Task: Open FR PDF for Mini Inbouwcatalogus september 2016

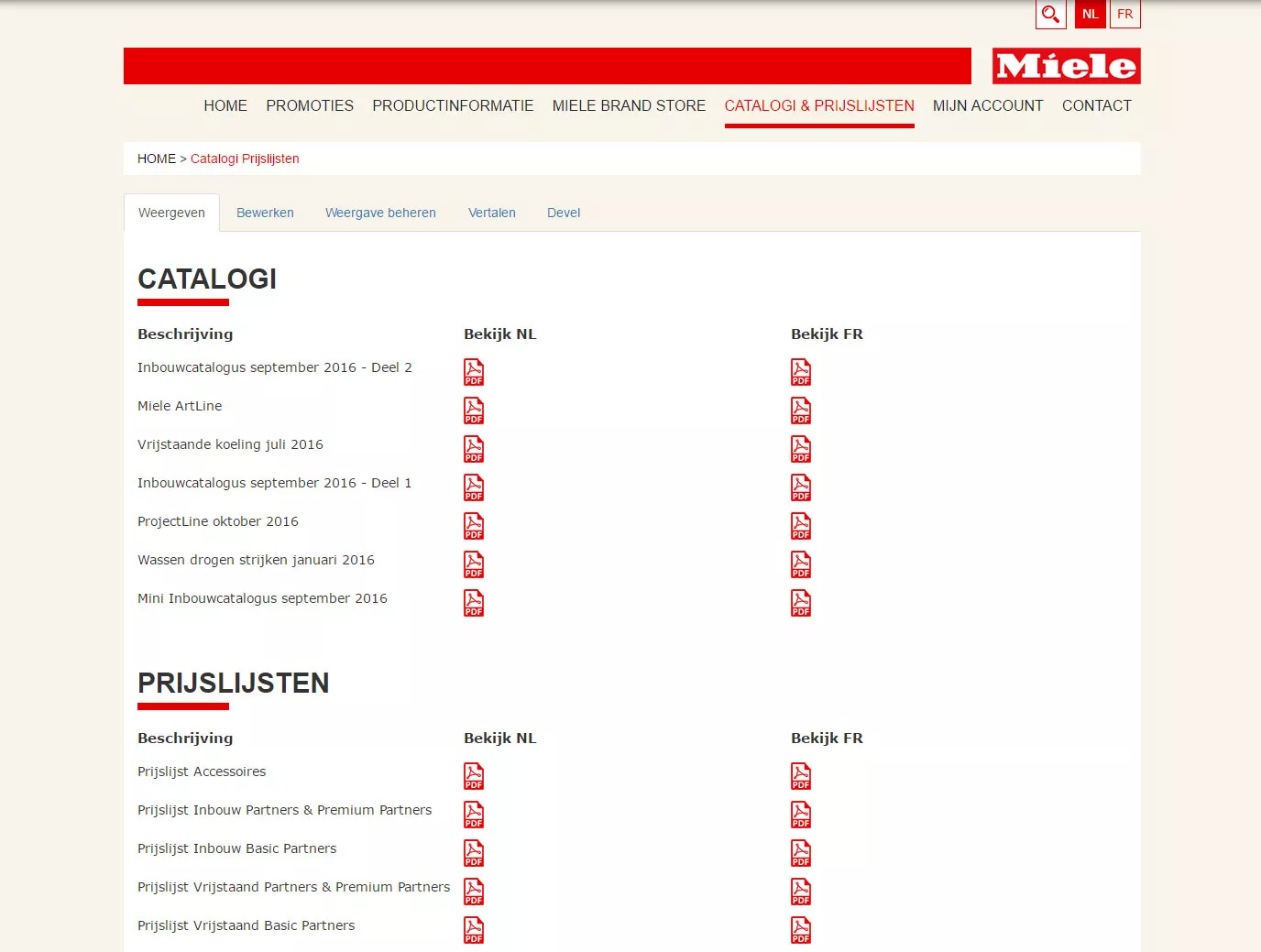Action: click(x=801, y=603)
